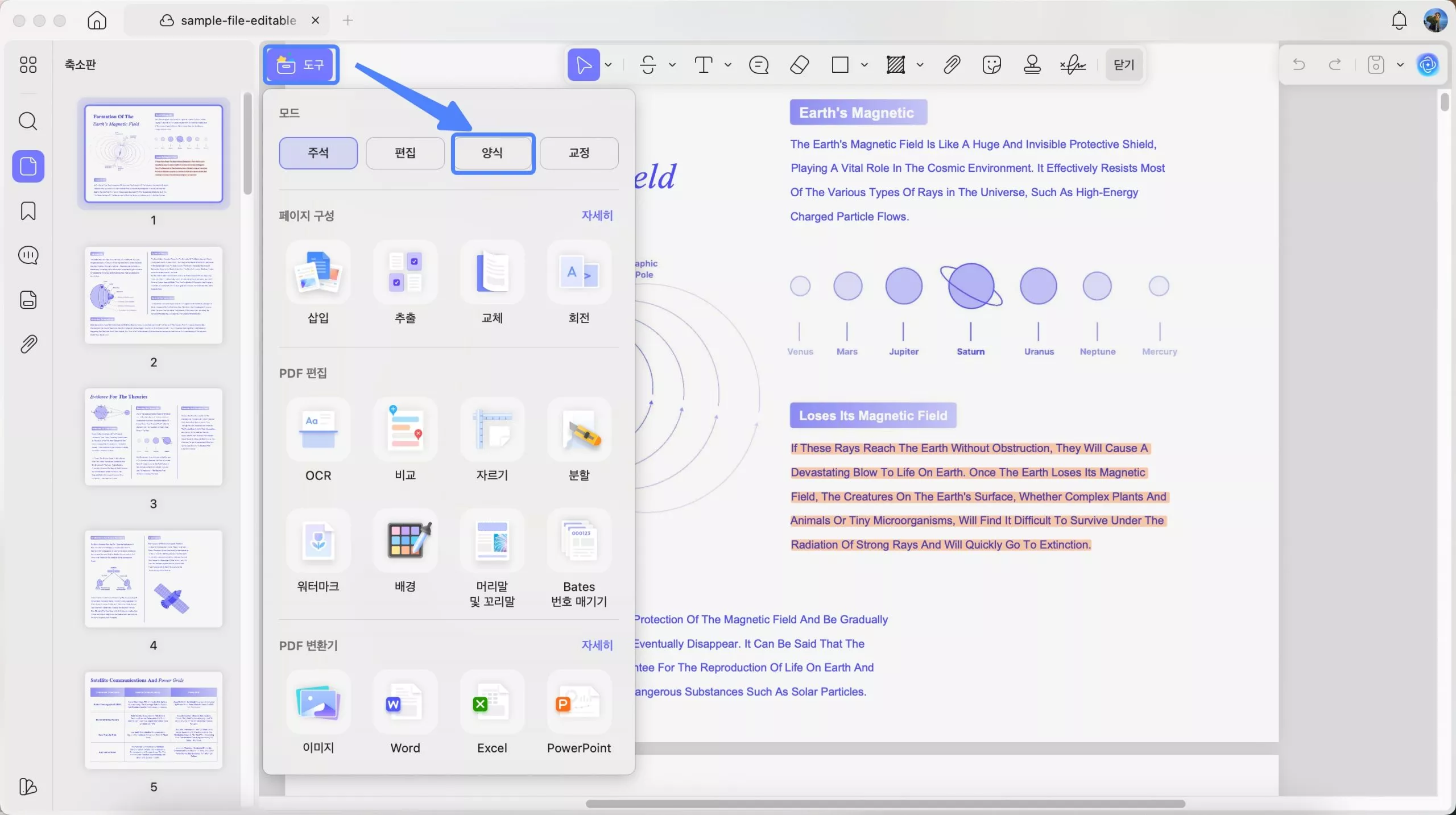Open 머리말 및 꼬리말 header footer tool

click(x=492, y=558)
